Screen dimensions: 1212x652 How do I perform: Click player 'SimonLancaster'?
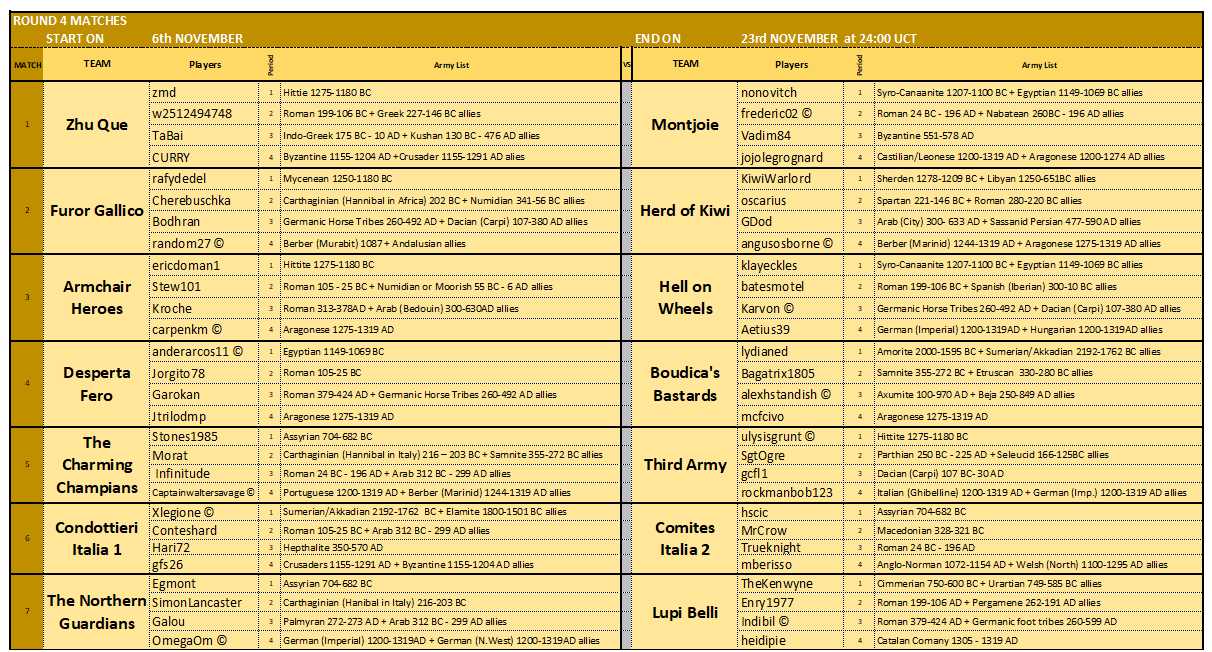pyautogui.click(x=196, y=603)
